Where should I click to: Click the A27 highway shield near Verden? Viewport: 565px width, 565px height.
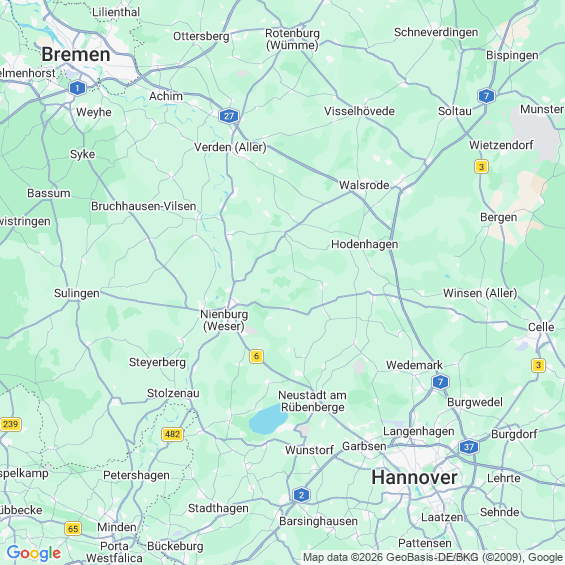click(x=229, y=116)
